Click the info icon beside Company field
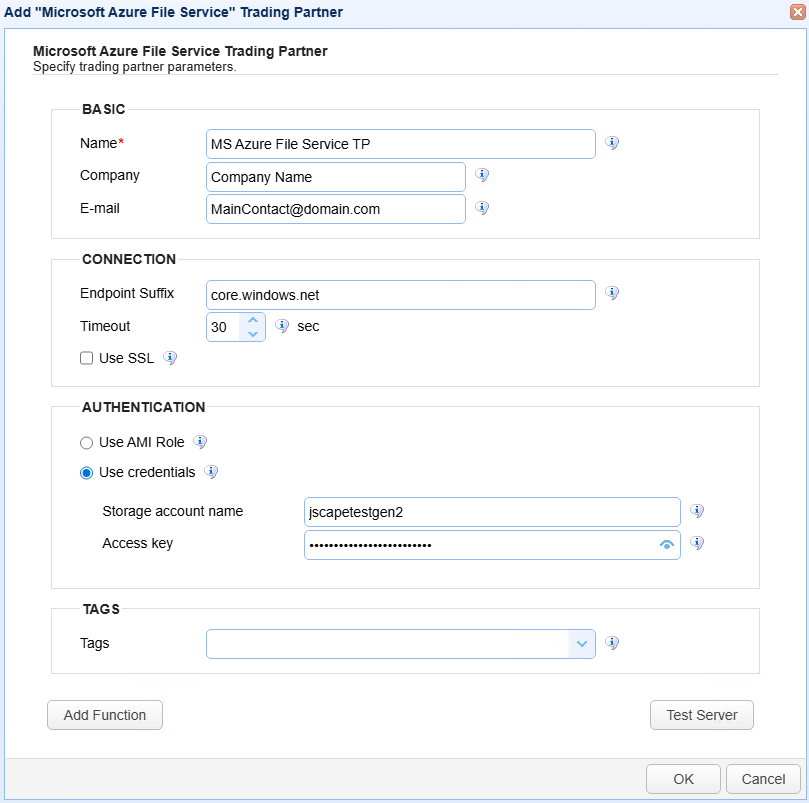Image resolution: width=809 pixels, height=803 pixels. (x=482, y=175)
